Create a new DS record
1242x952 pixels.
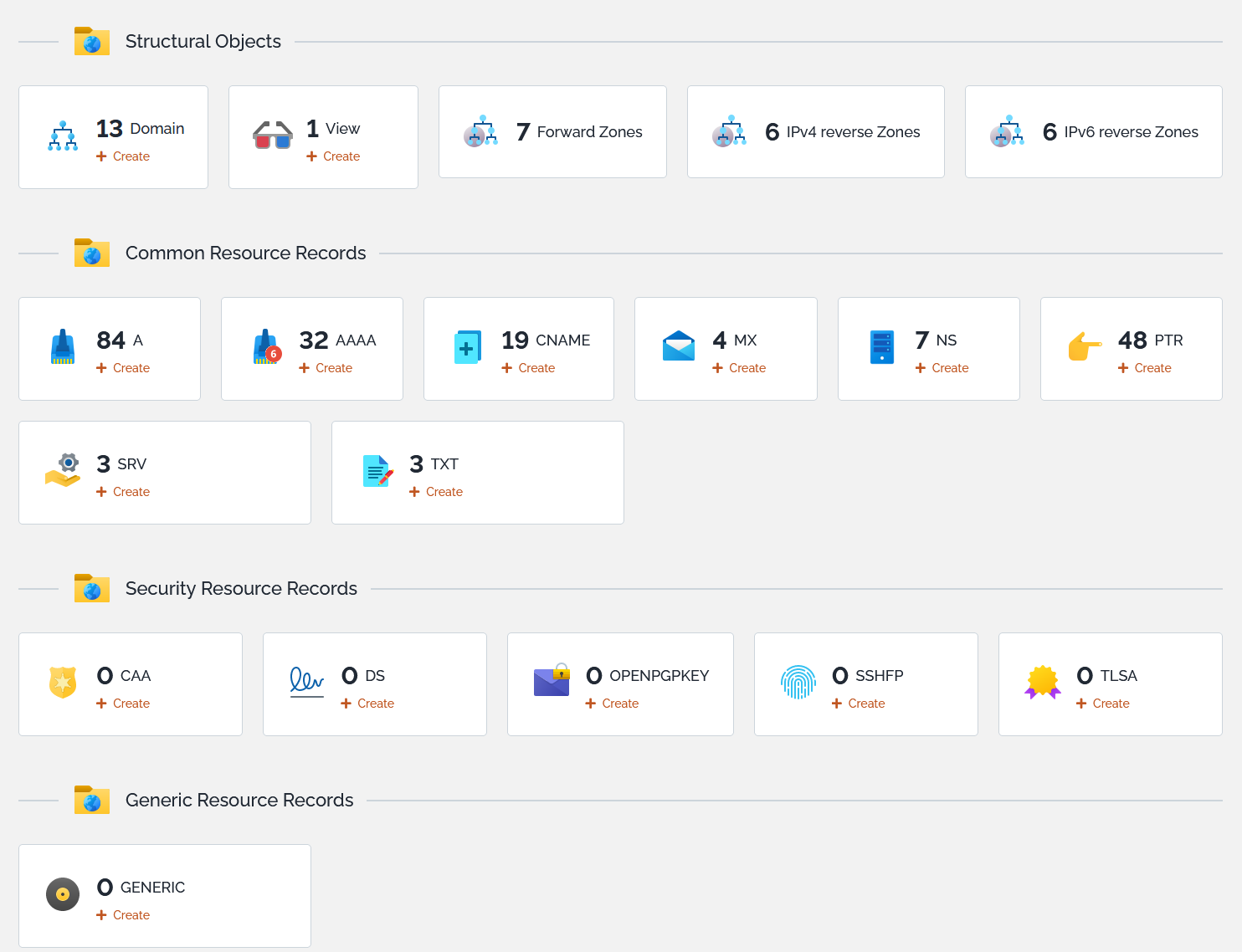(x=367, y=704)
